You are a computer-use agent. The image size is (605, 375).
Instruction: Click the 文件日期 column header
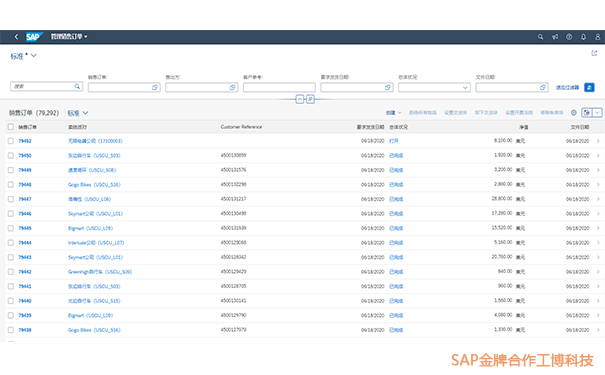pyautogui.click(x=580, y=127)
